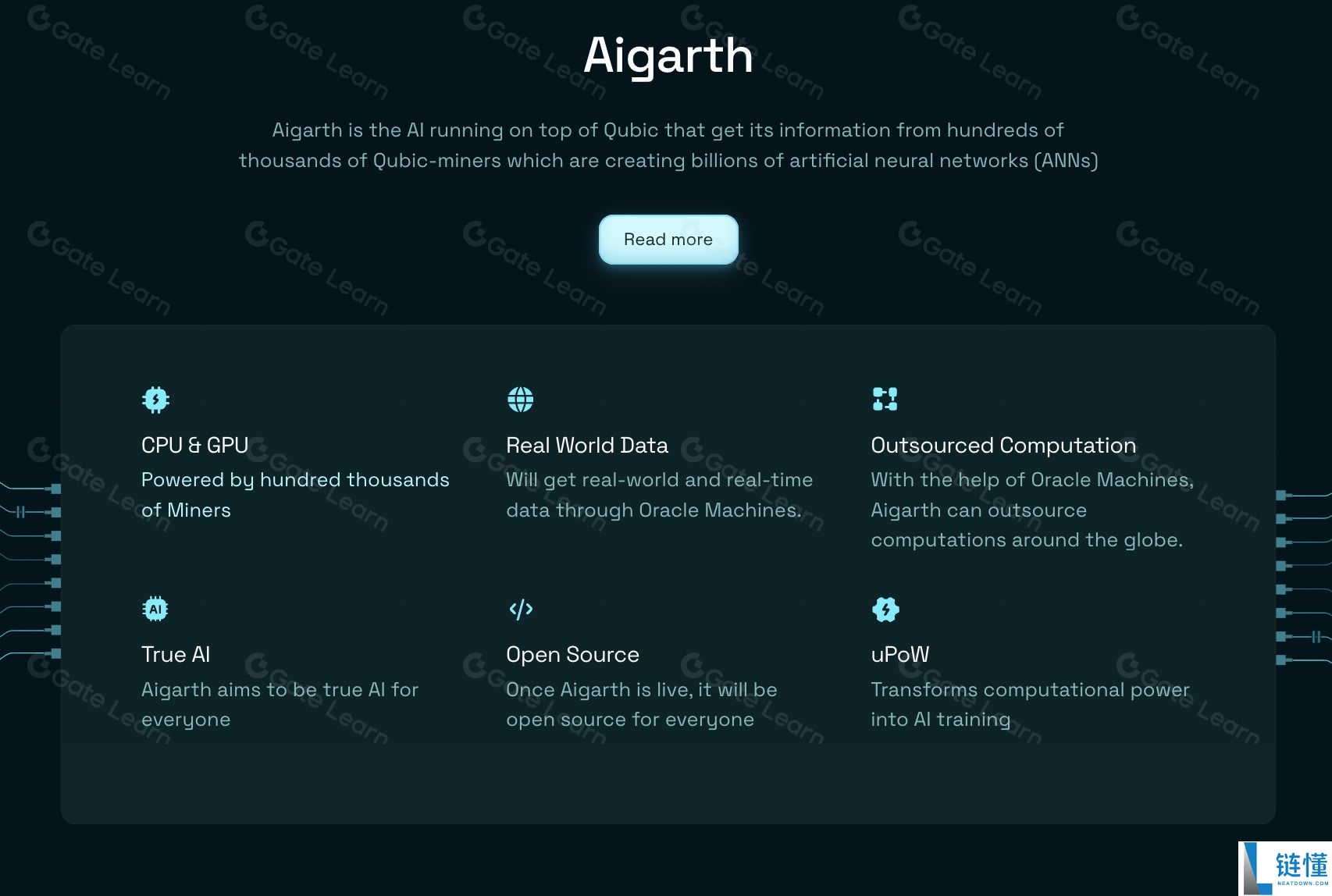Click the Real World Data feature title

click(x=587, y=446)
